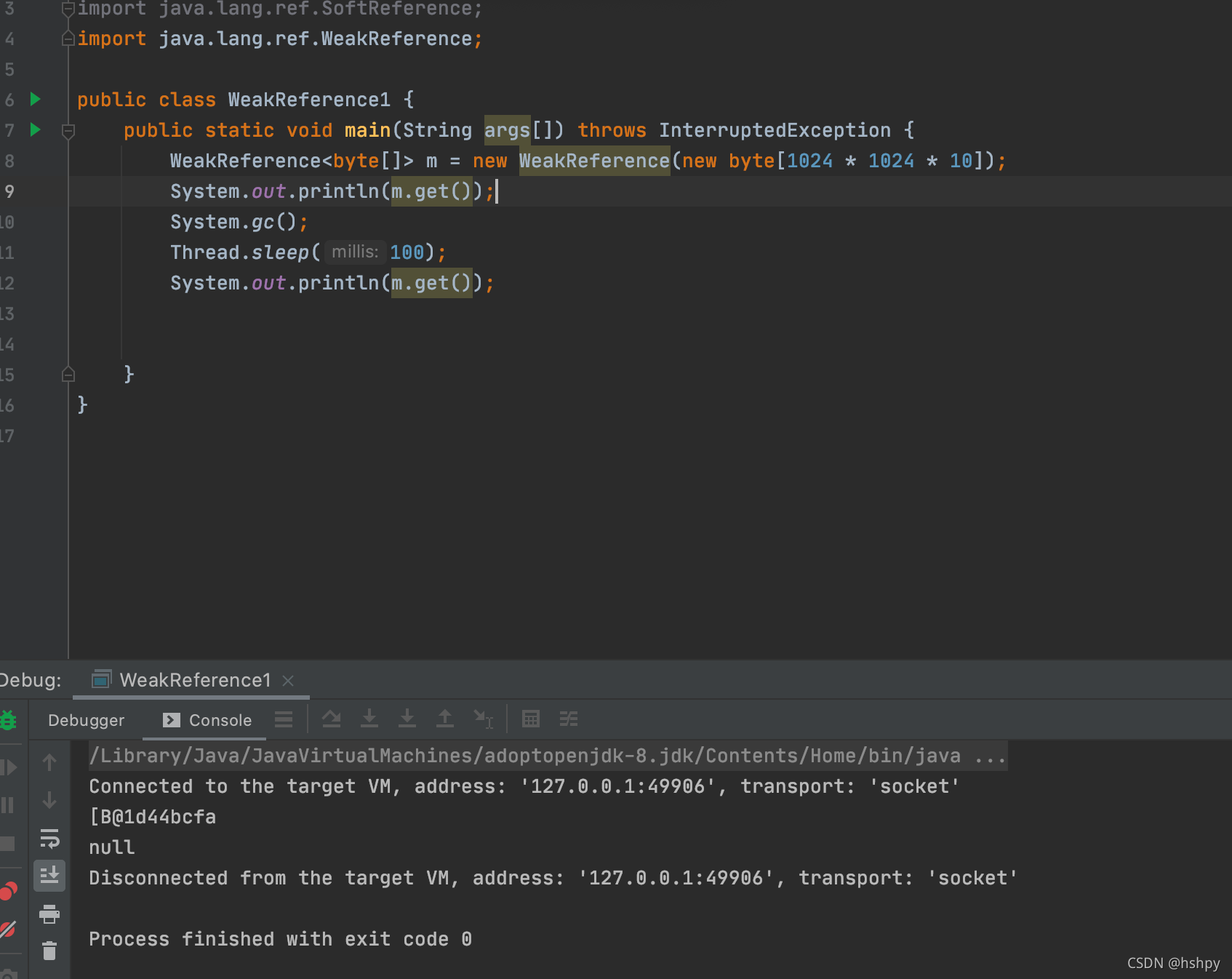Click the Trace Current Stream Chain icon

pyautogui.click(x=569, y=719)
